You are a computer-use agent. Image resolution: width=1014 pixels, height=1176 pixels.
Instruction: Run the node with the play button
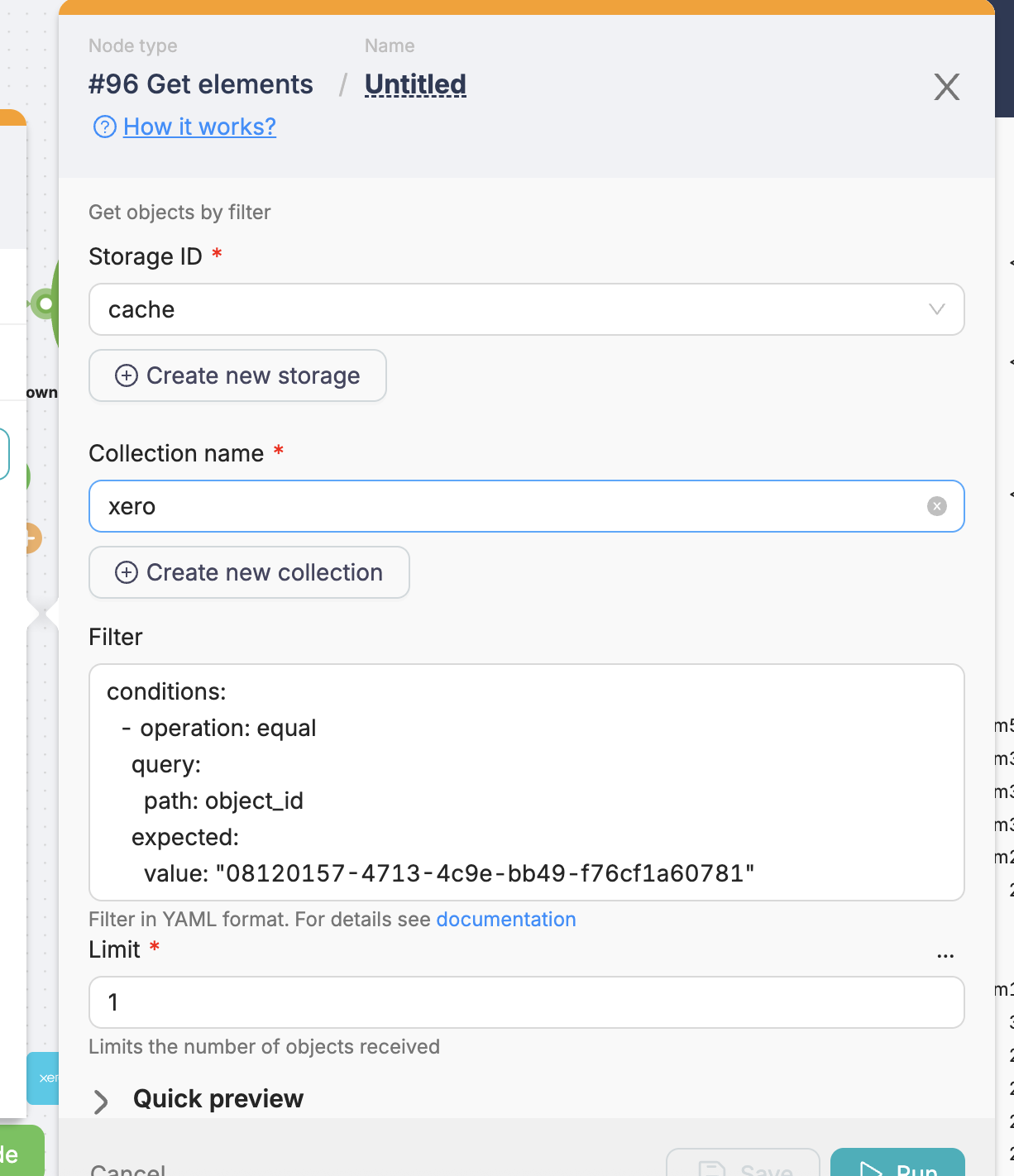(x=897, y=1164)
